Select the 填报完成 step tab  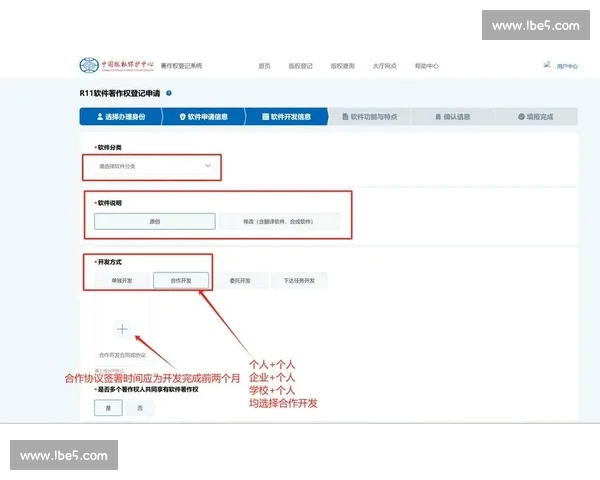click(x=536, y=116)
